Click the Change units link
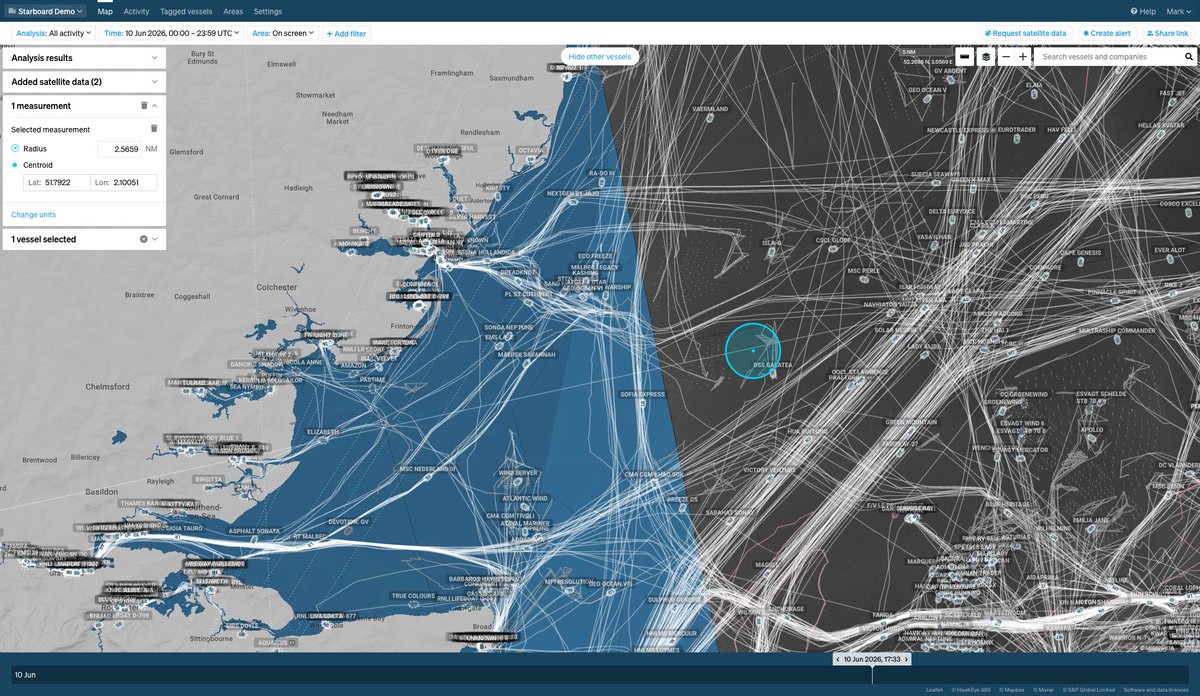The height and width of the screenshot is (696, 1200). click(x=34, y=215)
